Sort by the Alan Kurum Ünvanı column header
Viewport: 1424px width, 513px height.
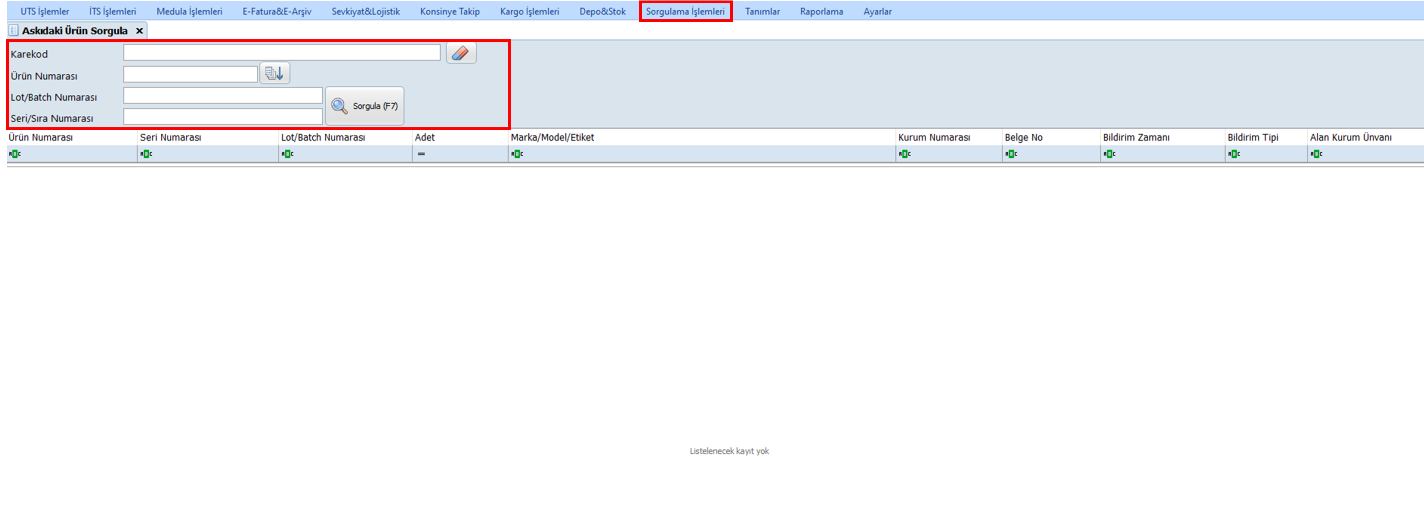pyautogui.click(x=1350, y=137)
